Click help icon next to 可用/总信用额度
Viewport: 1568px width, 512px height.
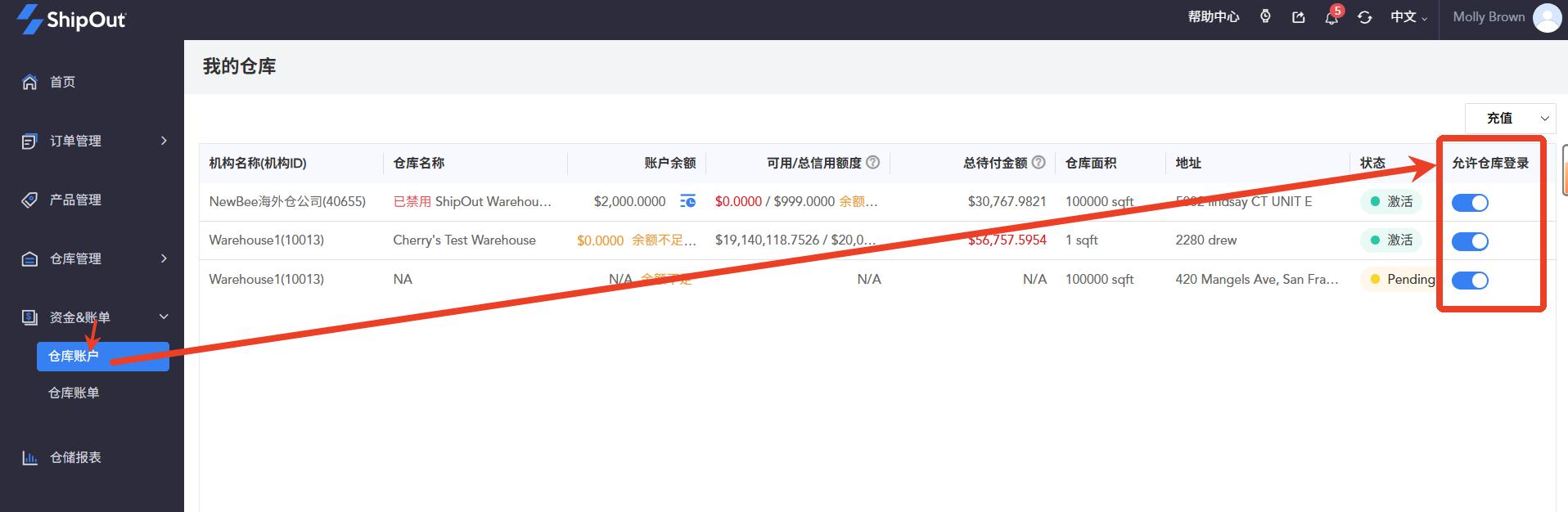(872, 163)
